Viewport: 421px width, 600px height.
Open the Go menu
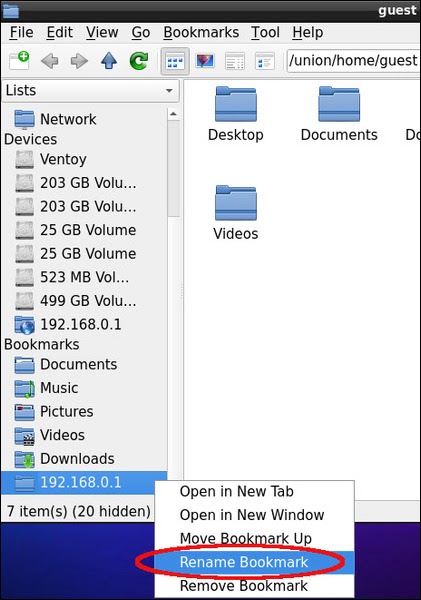pos(140,33)
